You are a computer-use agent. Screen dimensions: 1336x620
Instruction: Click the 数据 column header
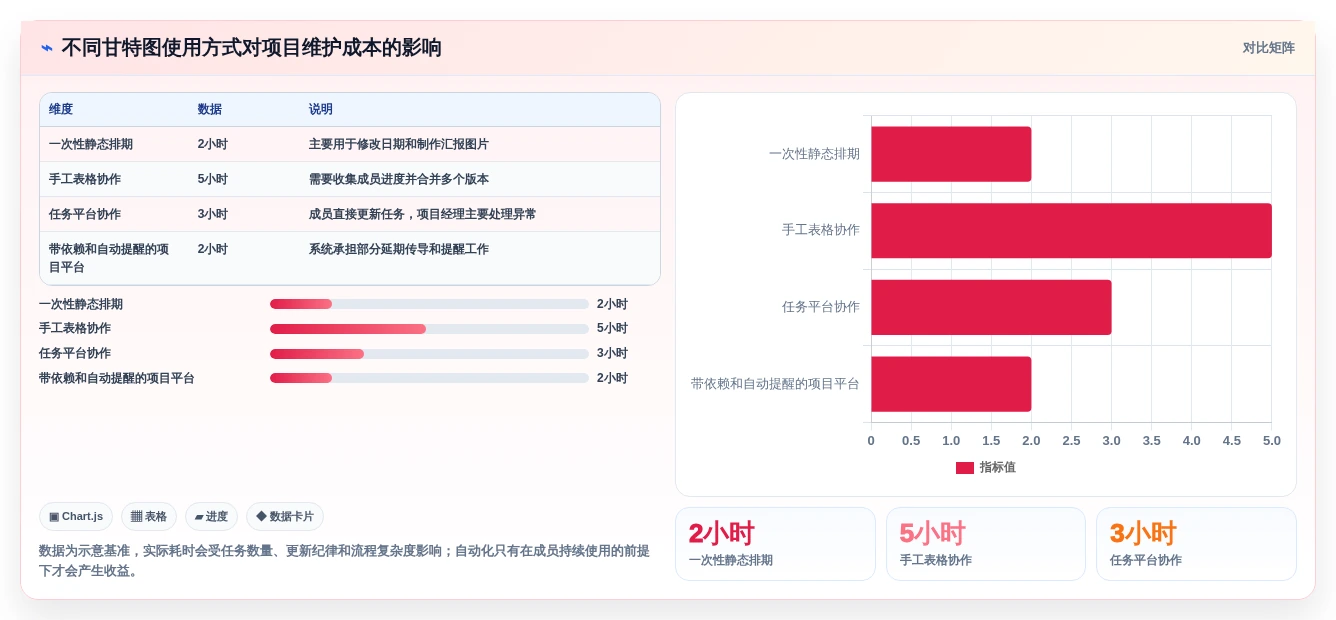[x=210, y=109]
